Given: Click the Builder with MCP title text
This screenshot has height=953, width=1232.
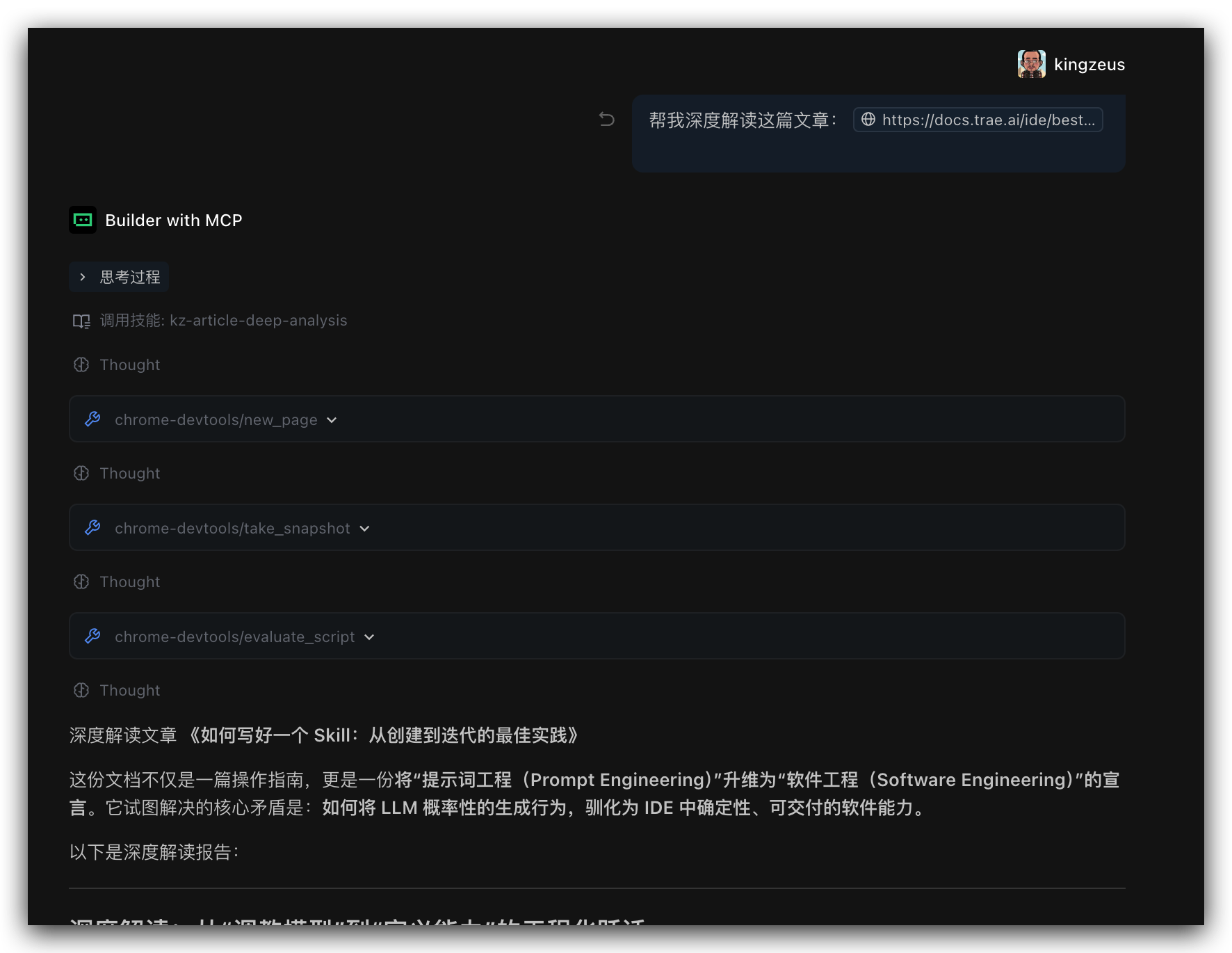Looking at the screenshot, I should [173, 221].
